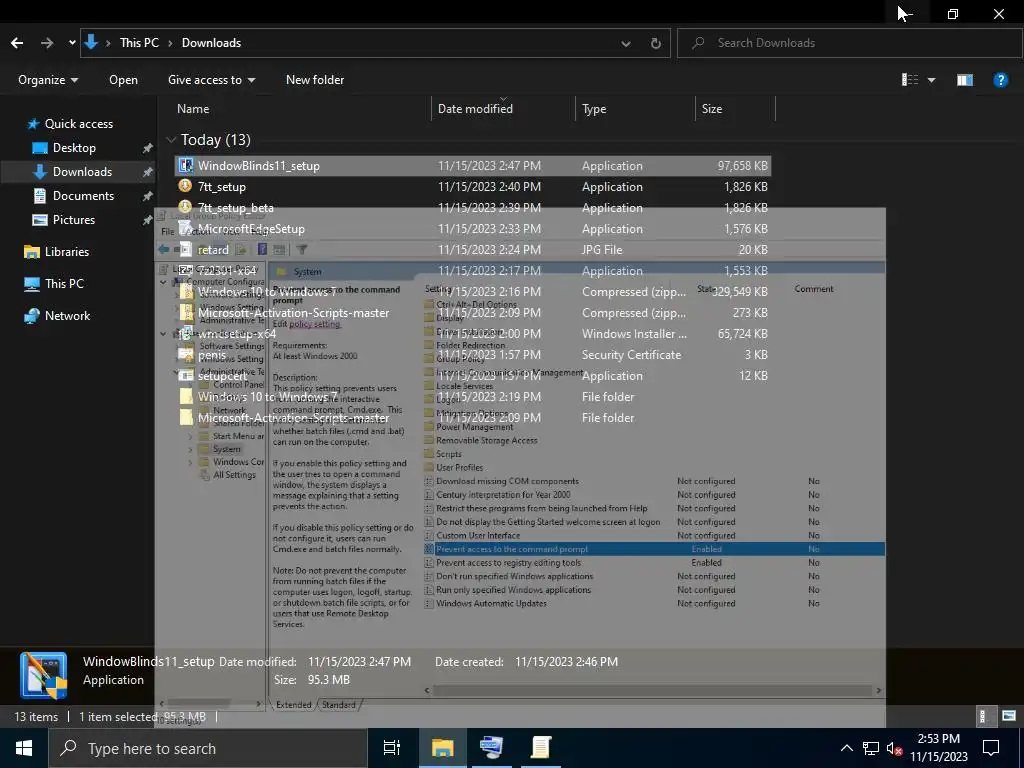Click the 97,658 KB size cell

pyautogui.click(x=743, y=166)
